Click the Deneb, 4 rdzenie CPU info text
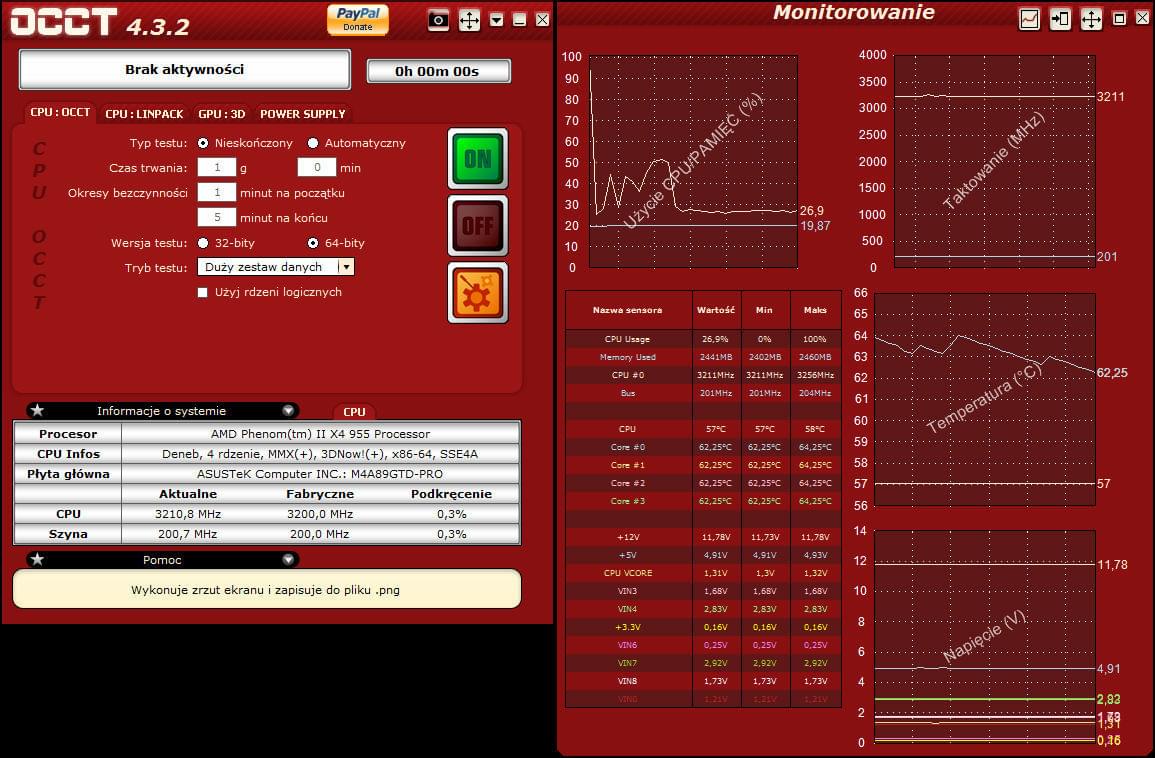Viewport: 1155px width, 758px height. click(x=320, y=454)
